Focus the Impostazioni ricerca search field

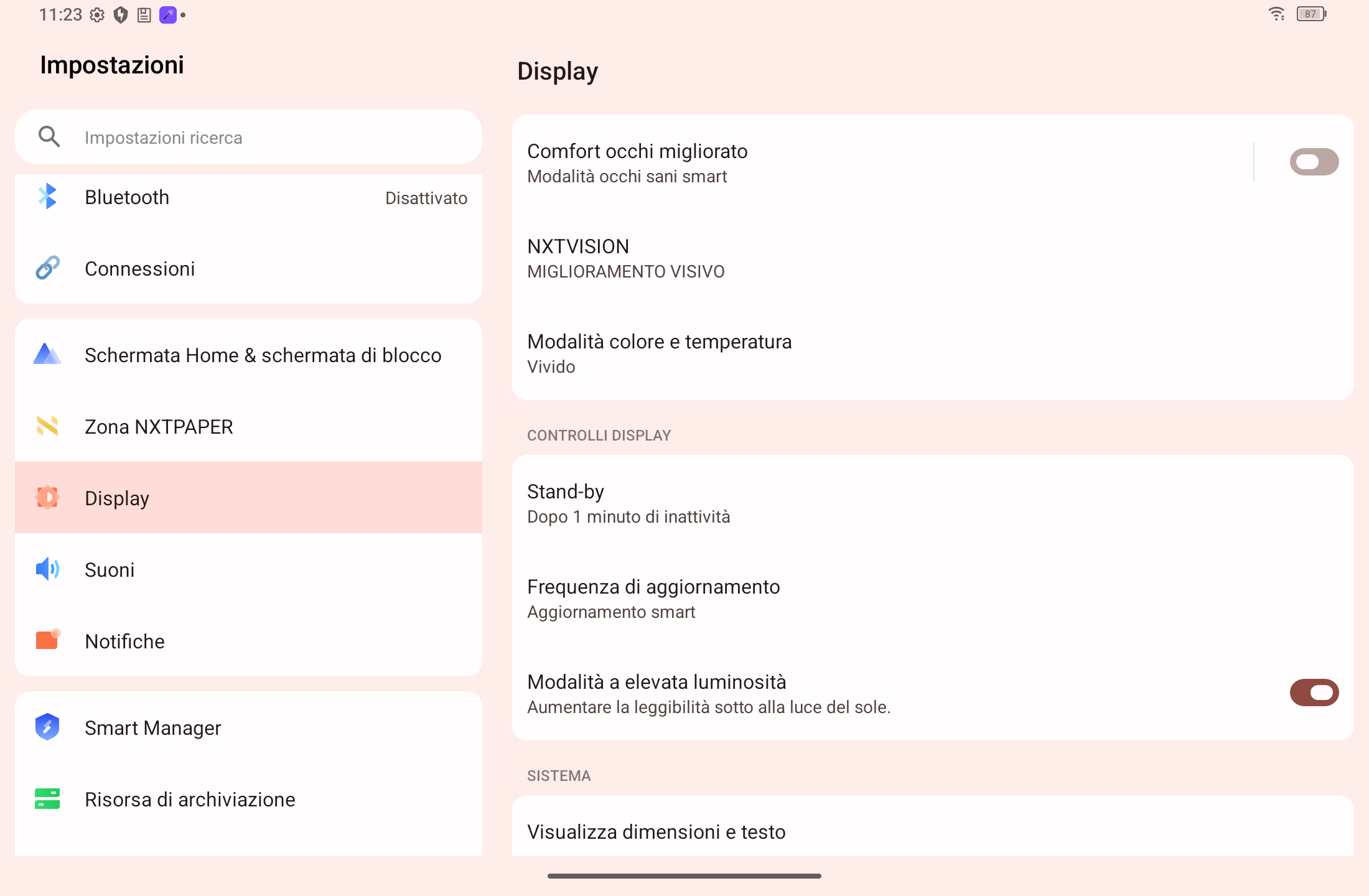[x=248, y=137]
